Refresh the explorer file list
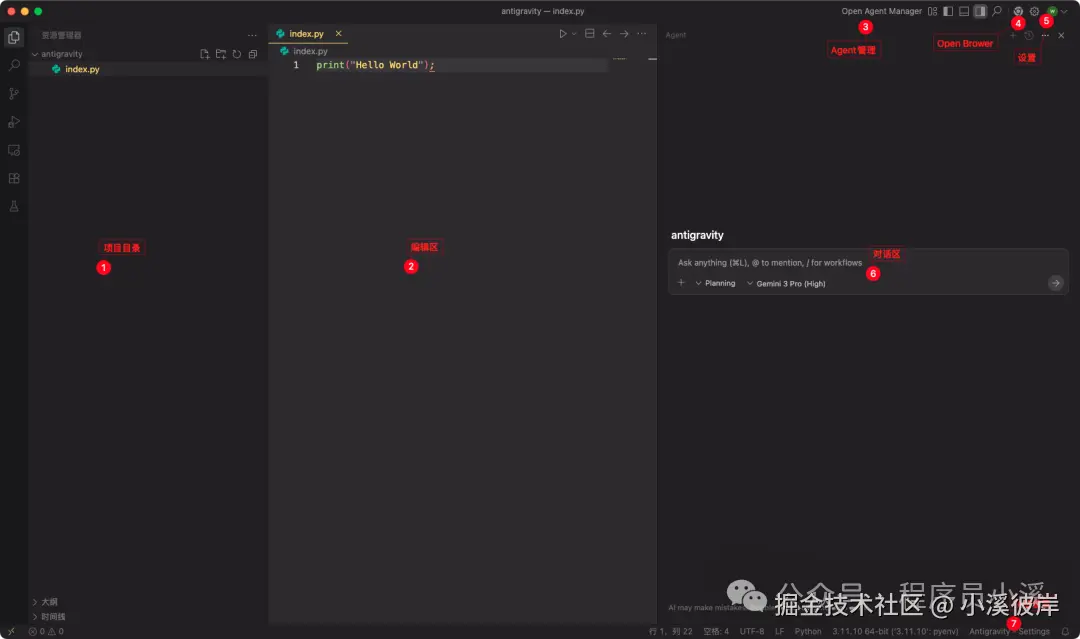This screenshot has height=639, width=1080. coord(237,54)
